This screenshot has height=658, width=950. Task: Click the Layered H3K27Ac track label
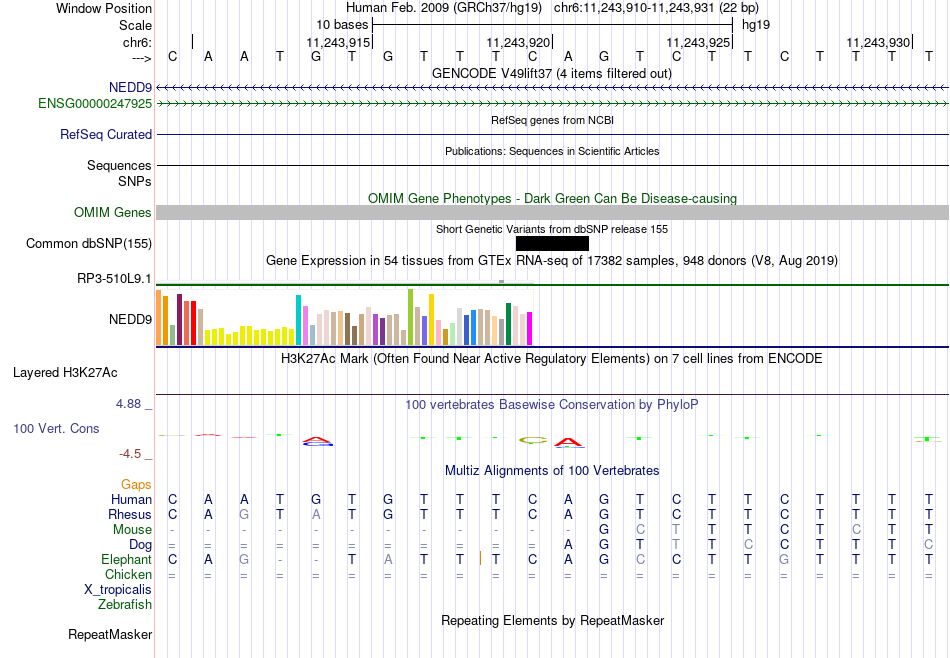click(x=65, y=373)
